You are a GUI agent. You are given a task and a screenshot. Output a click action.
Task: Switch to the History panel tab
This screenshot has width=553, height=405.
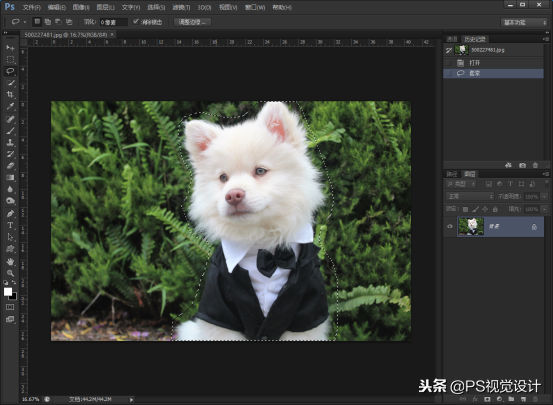coord(475,39)
